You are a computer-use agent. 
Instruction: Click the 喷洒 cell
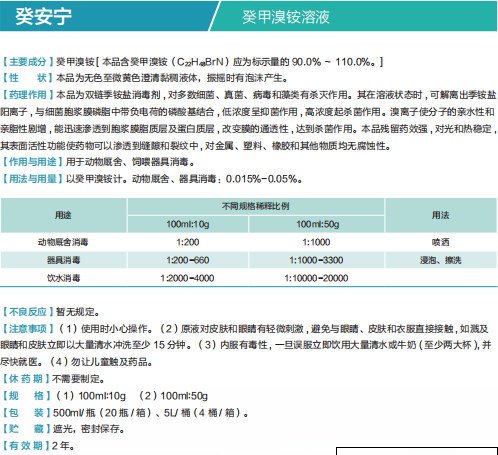(x=440, y=242)
